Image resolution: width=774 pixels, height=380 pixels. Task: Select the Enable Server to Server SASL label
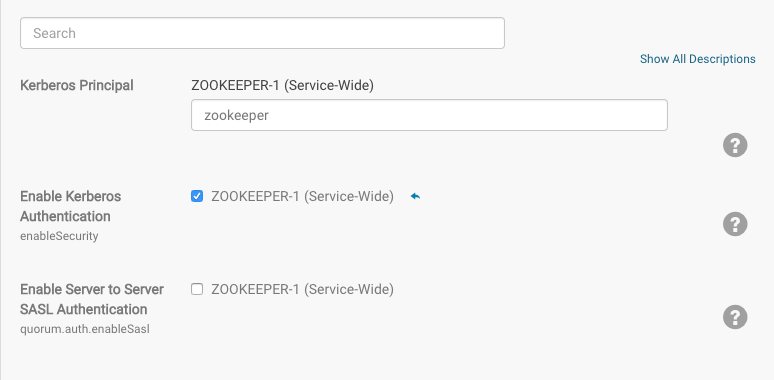point(92,299)
